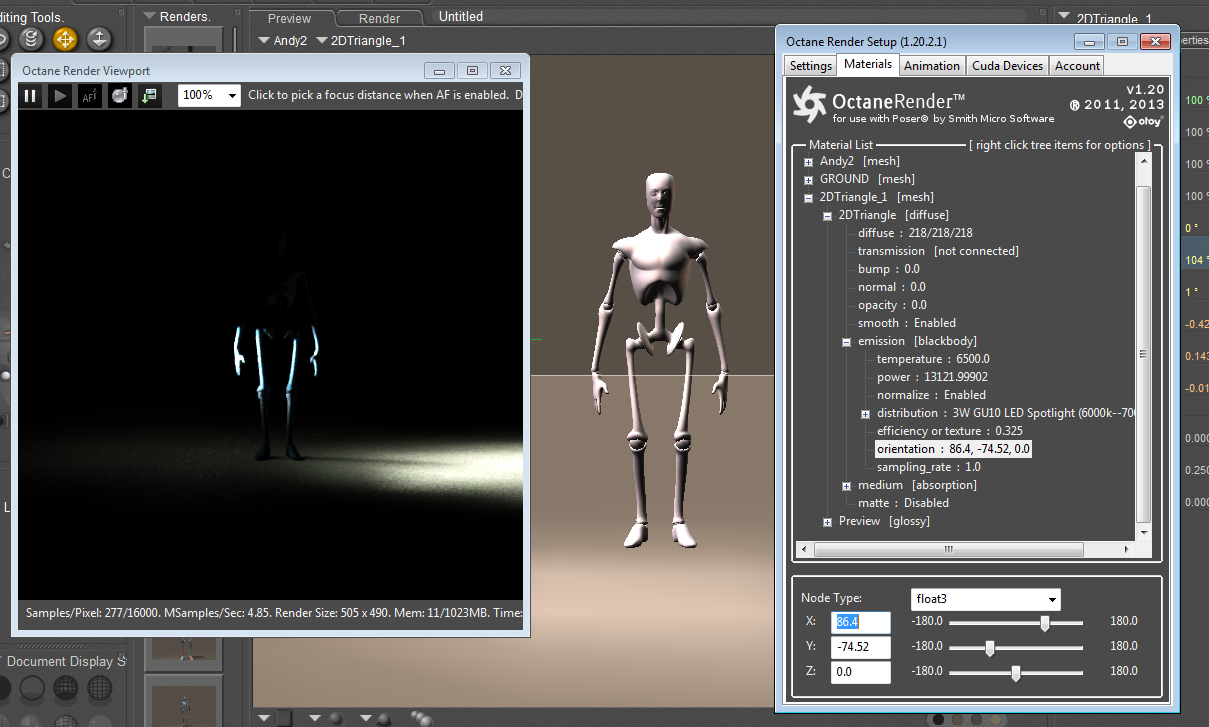Click the Y value field showing -74.52
Image resolution: width=1209 pixels, height=727 pixels.
point(861,647)
